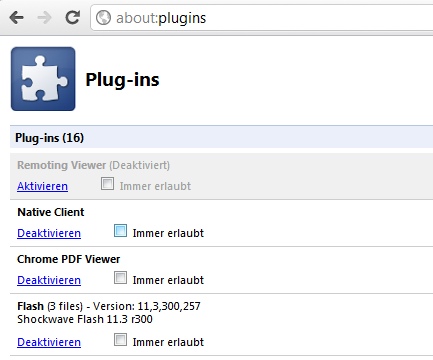The image size is (433, 360).
Task: Disable Chrome PDF Viewer via Deaktivieren
Action: [49, 280]
